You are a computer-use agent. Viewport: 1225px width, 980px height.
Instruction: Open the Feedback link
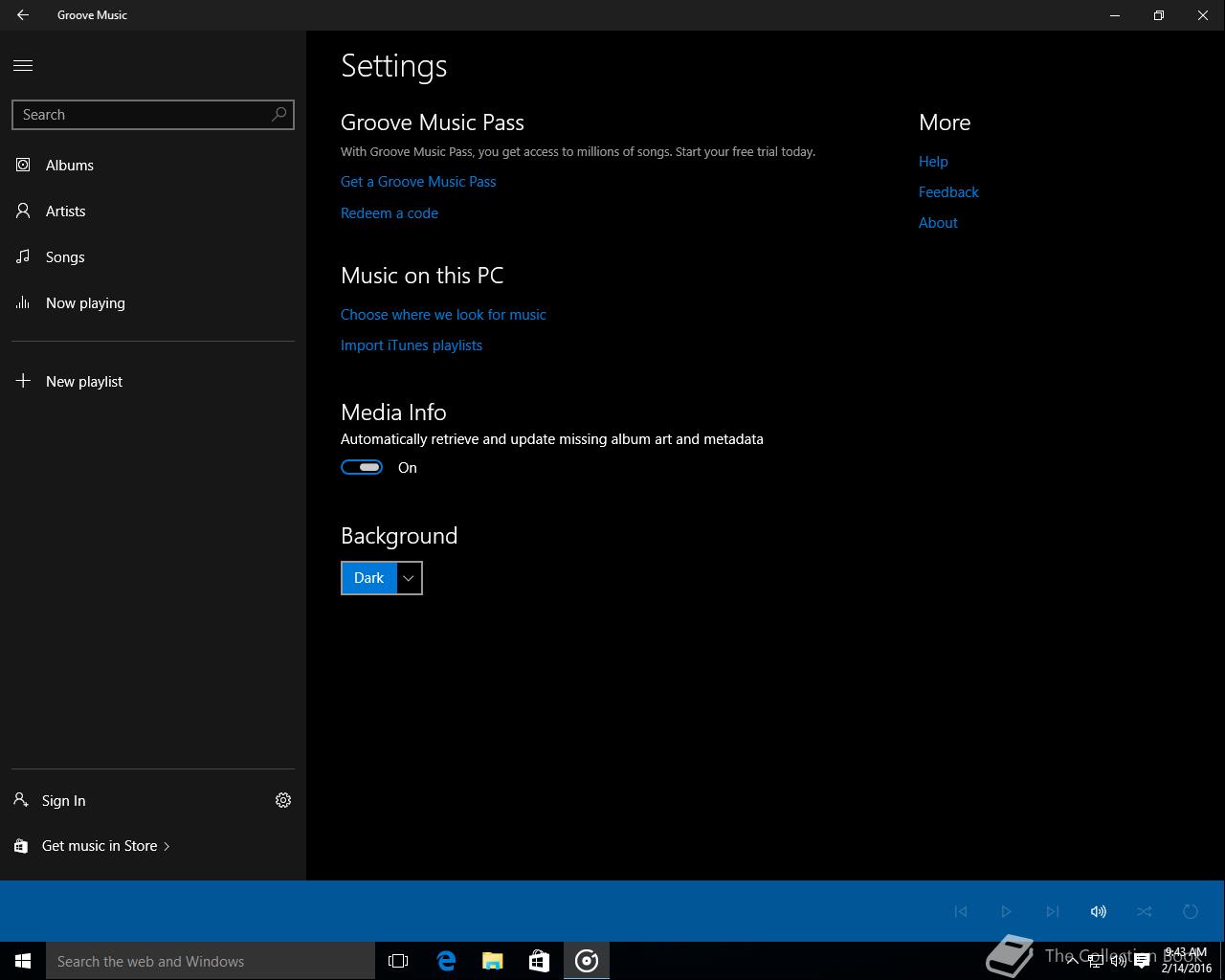[x=948, y=191]
